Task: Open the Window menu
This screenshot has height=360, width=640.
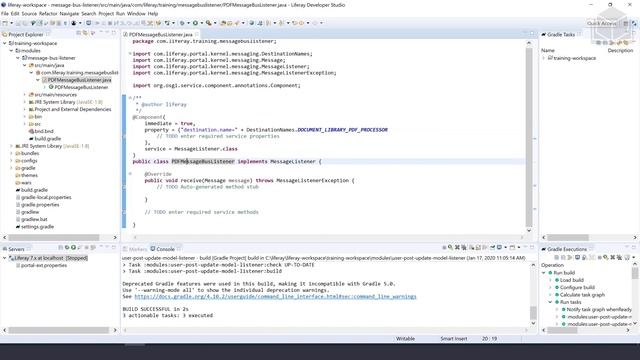Action: click(136, 13)
